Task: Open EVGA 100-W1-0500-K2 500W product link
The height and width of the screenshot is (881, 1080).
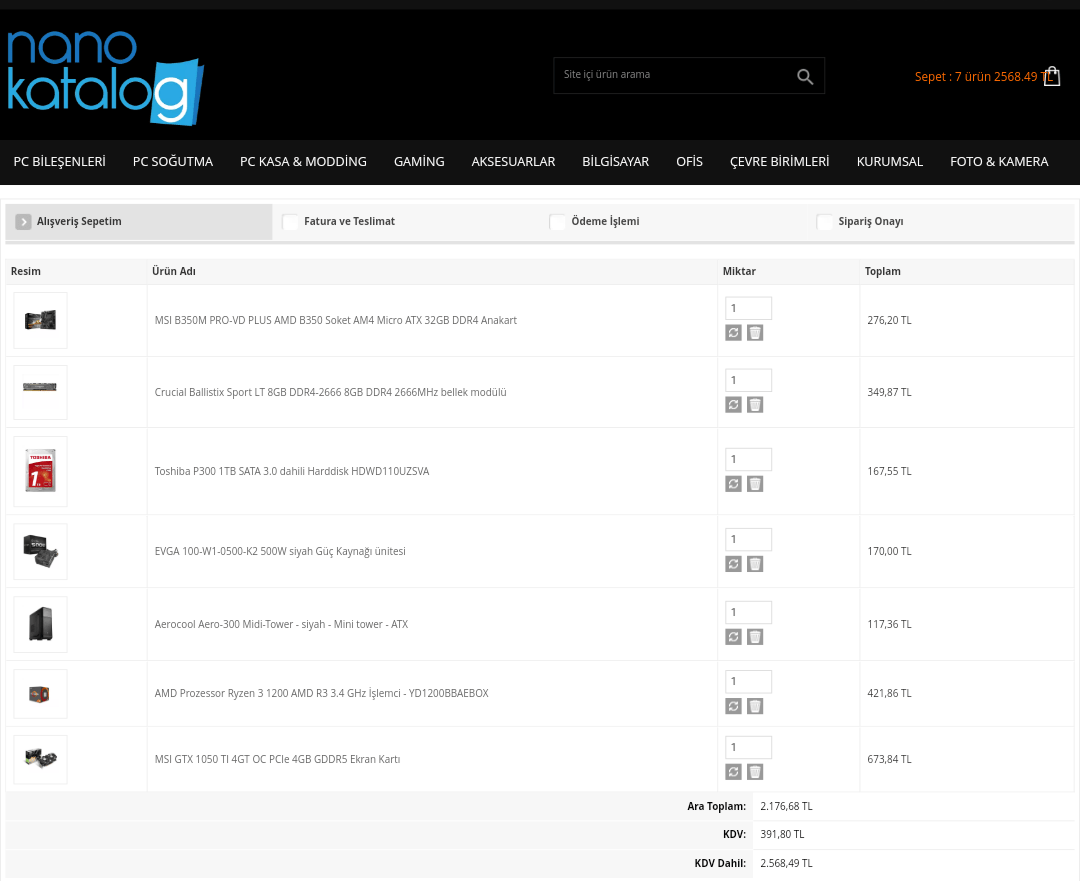Action: [x=280, y=551]
